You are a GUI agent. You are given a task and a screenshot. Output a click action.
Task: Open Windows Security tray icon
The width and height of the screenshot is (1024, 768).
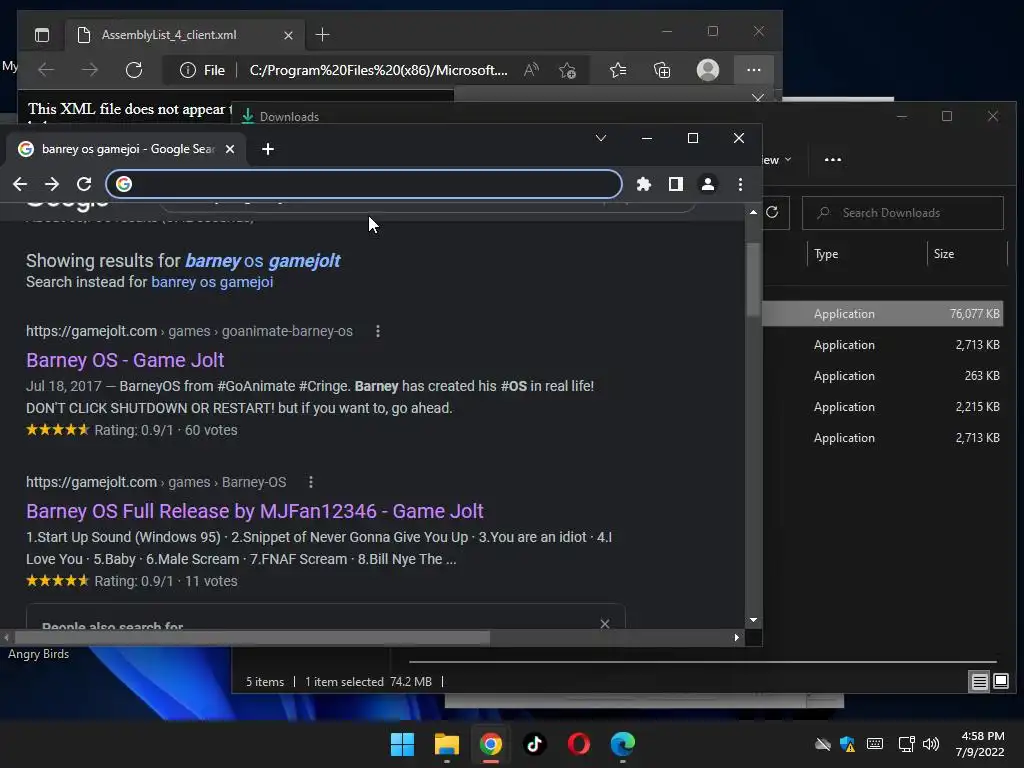point(848,744)
